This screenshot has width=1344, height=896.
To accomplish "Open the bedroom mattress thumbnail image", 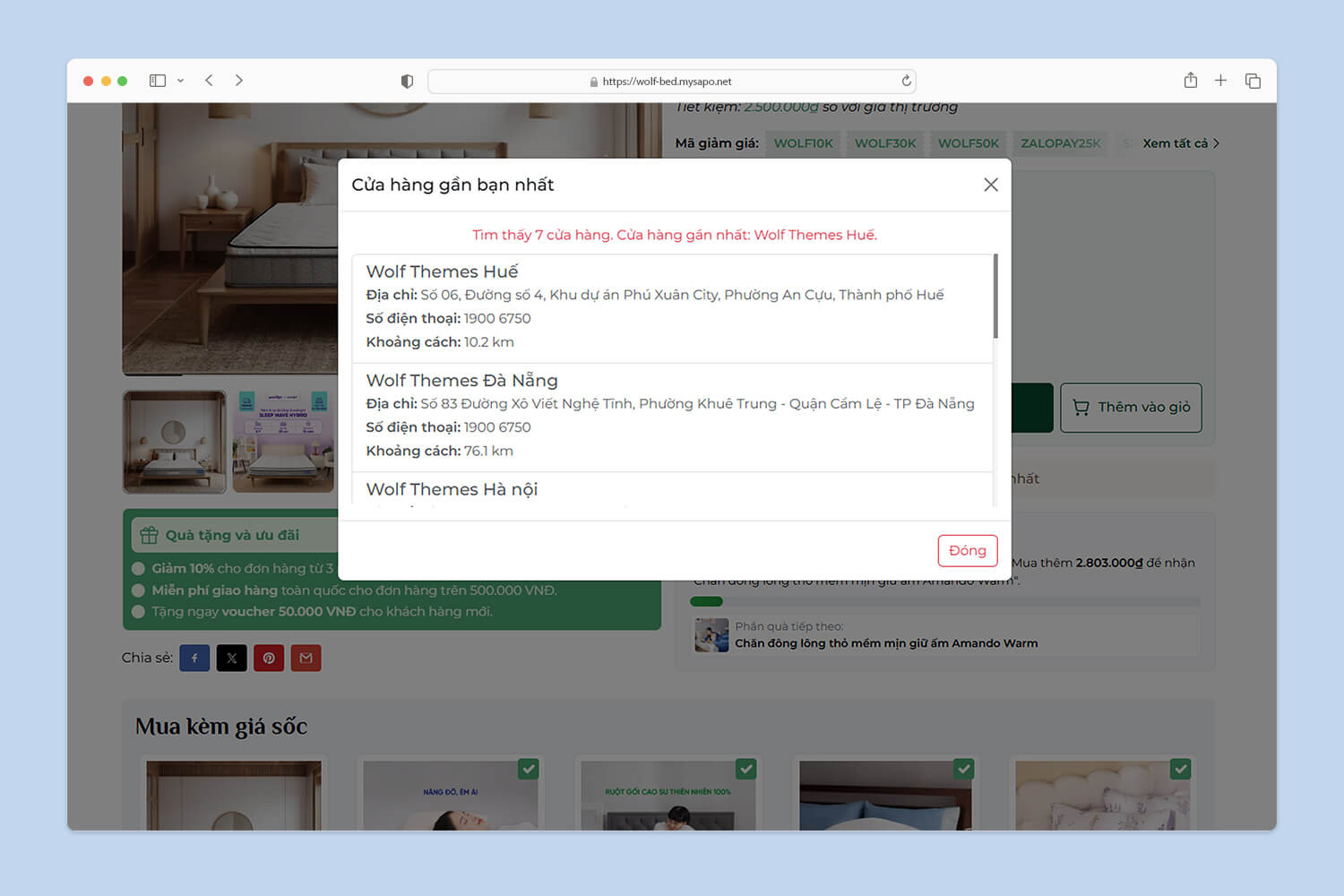I will [x=175, y=442].
